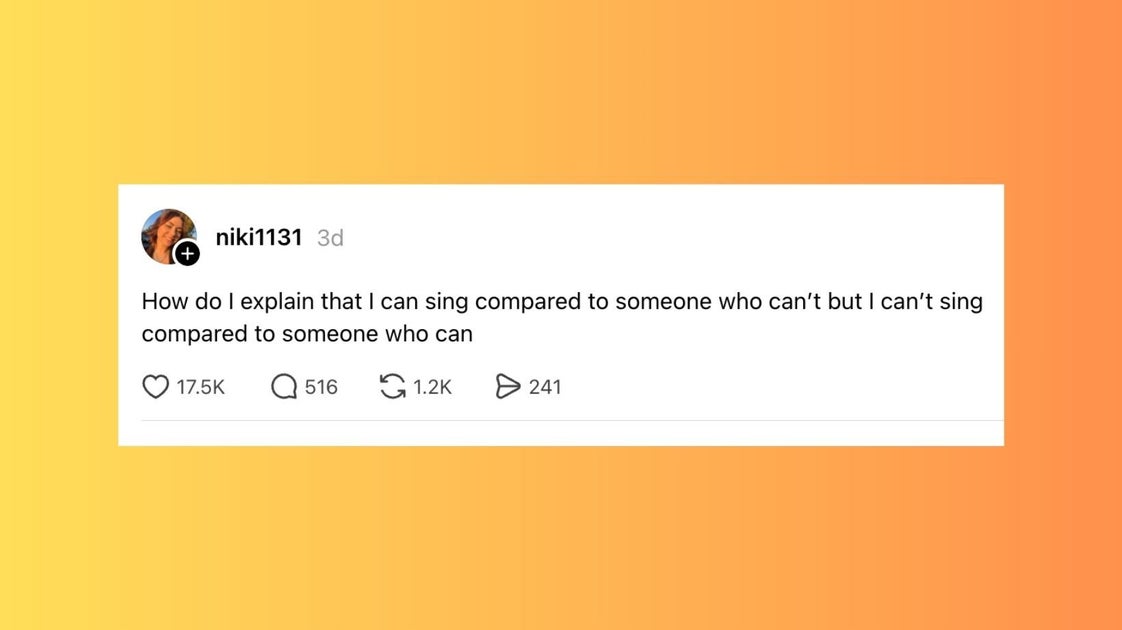
Task: Follow niki1131 with the plus badge
Action: tap(187, 254)
